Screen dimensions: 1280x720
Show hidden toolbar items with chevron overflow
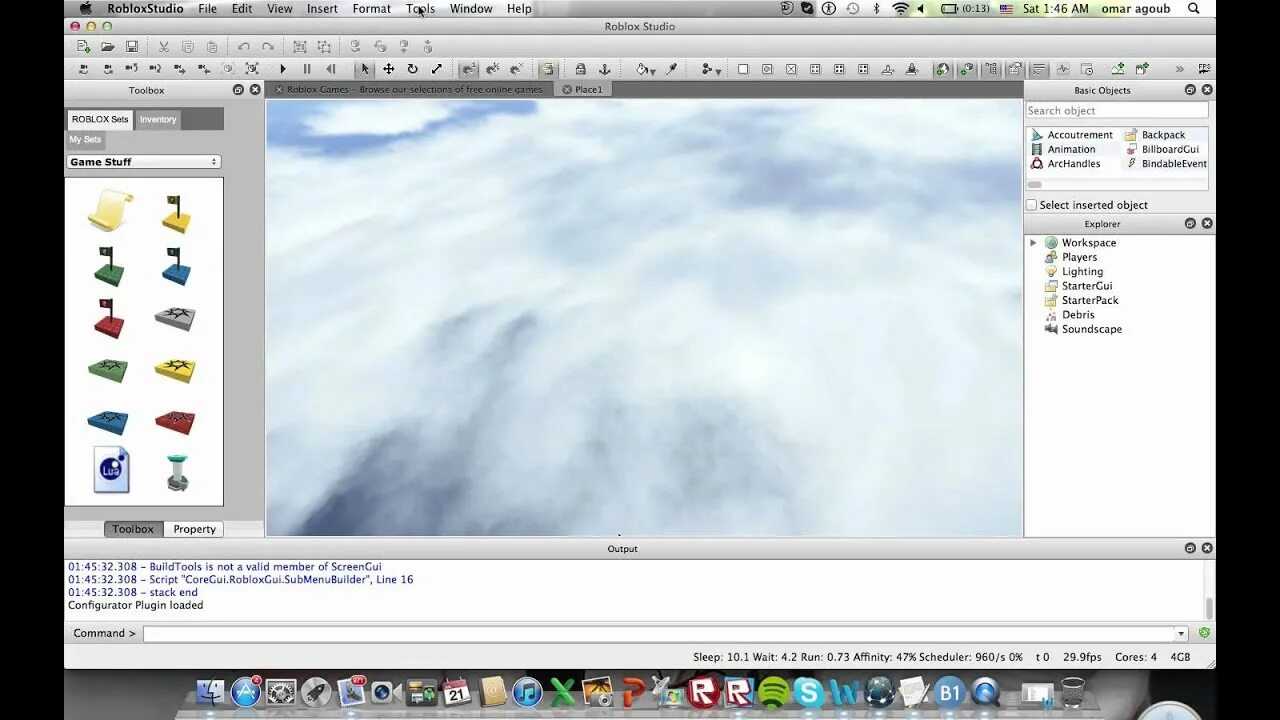1180,69
